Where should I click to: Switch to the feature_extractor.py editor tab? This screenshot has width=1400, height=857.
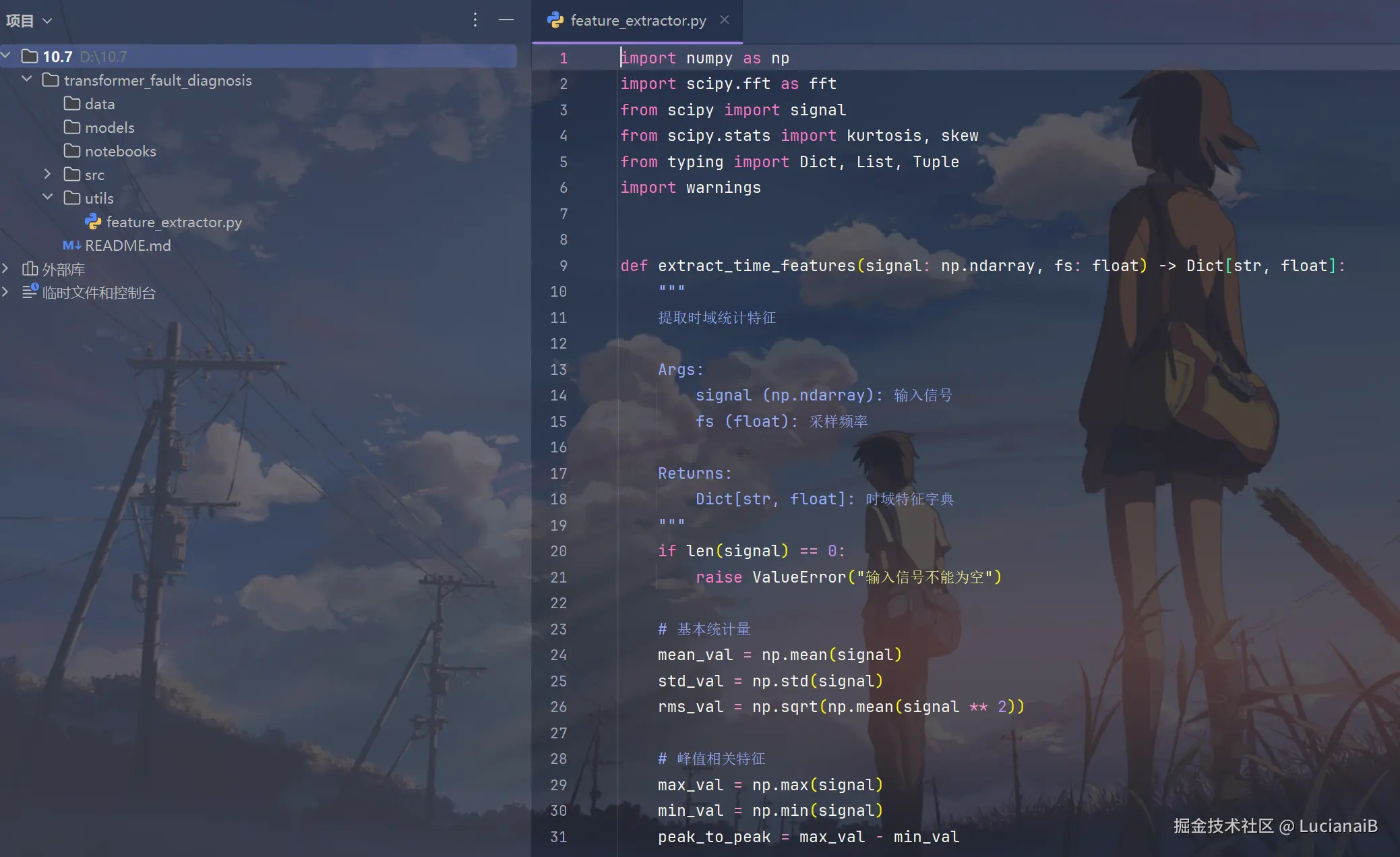pos(637,21)
